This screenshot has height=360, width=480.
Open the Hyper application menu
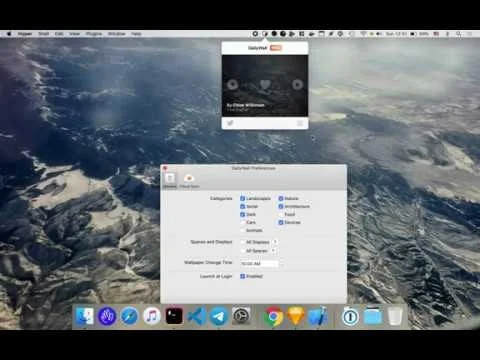(x=25, y=34)
